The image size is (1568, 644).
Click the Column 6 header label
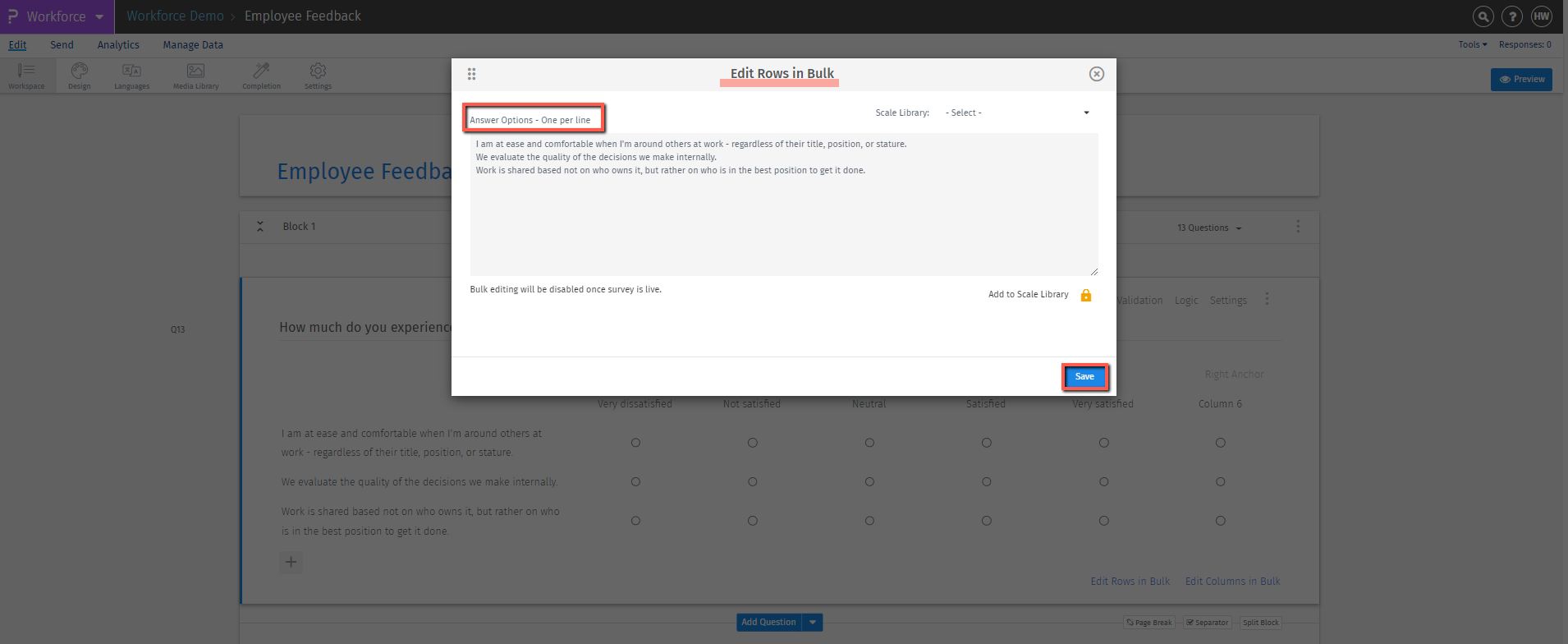tap(1220, 404)
